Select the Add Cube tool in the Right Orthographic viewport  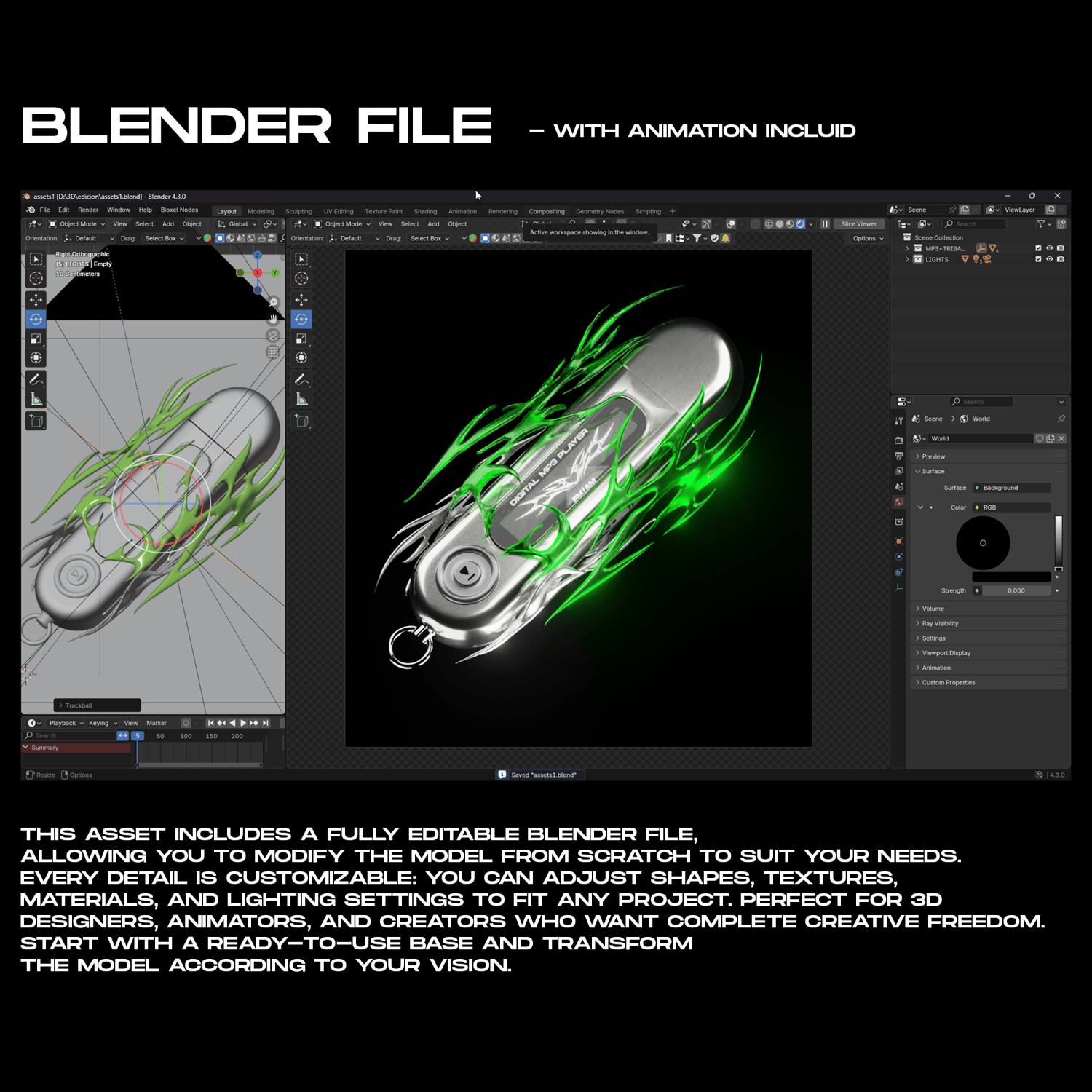[36, 420]
